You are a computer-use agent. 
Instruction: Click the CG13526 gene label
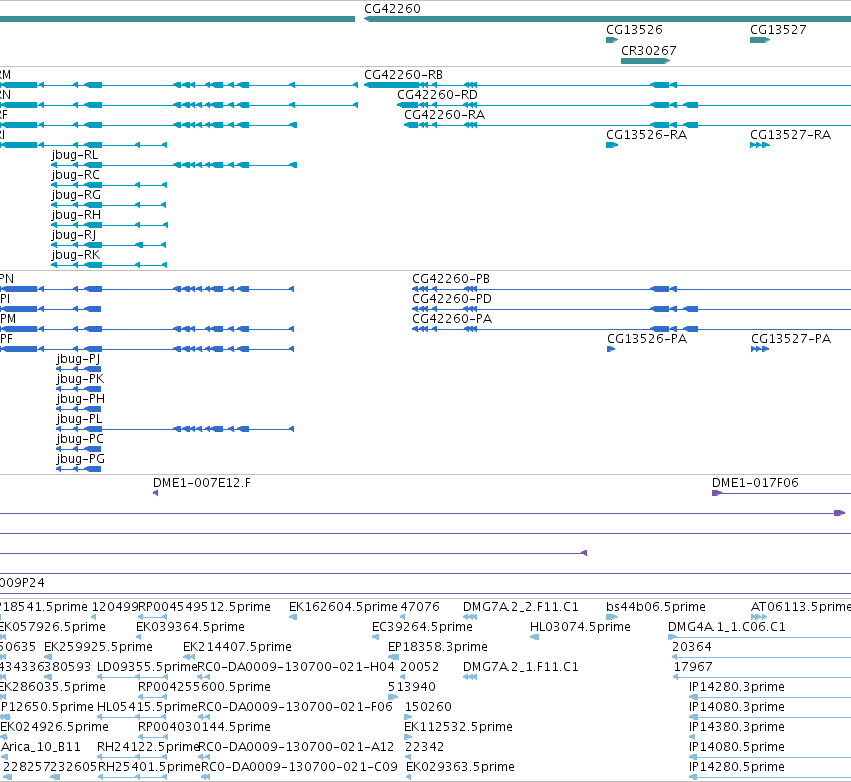(634, 30)
